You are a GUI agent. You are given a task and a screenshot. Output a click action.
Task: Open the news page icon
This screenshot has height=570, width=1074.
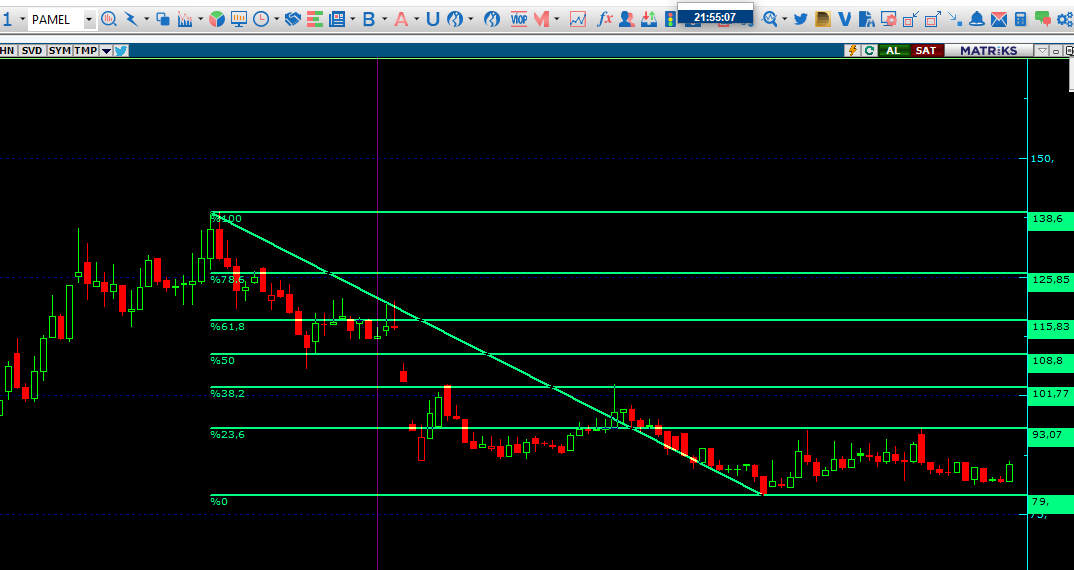pos(337,19)
